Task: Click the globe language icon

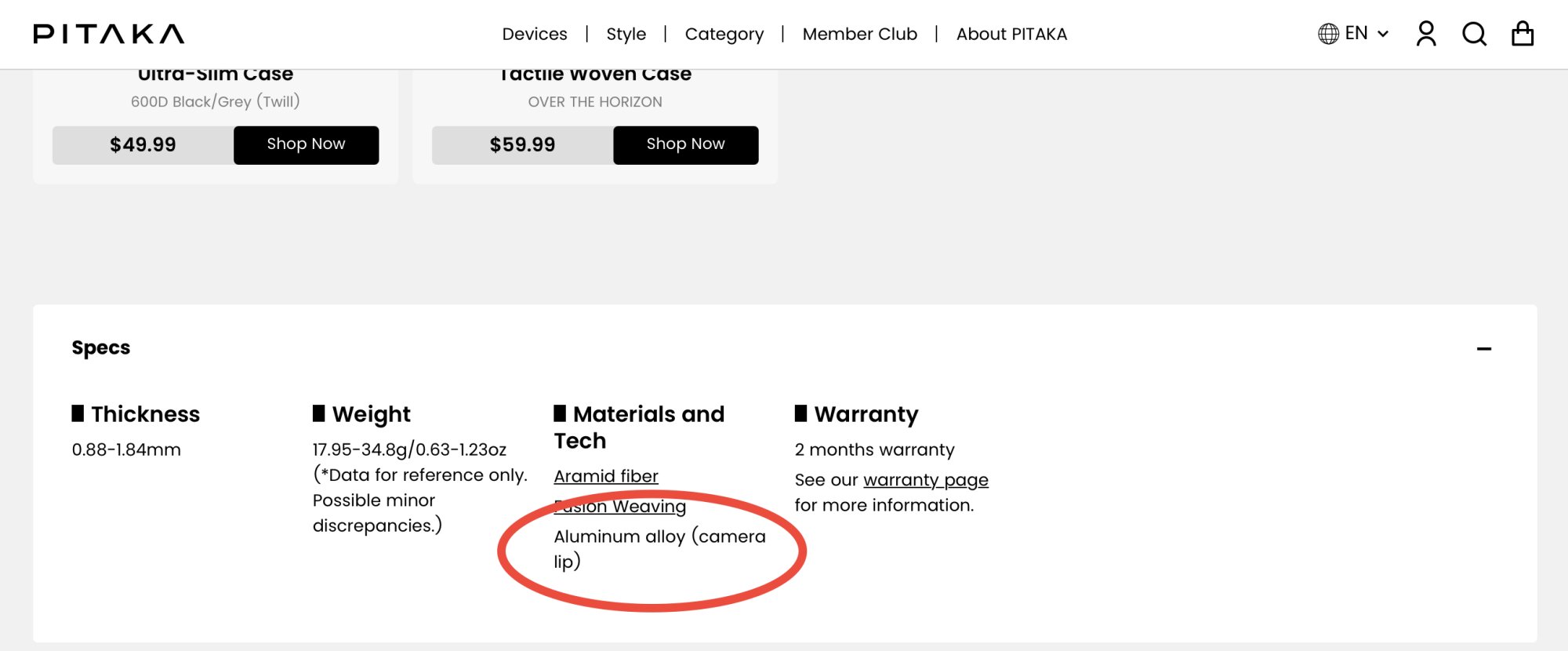Action: click(1328, 34)
